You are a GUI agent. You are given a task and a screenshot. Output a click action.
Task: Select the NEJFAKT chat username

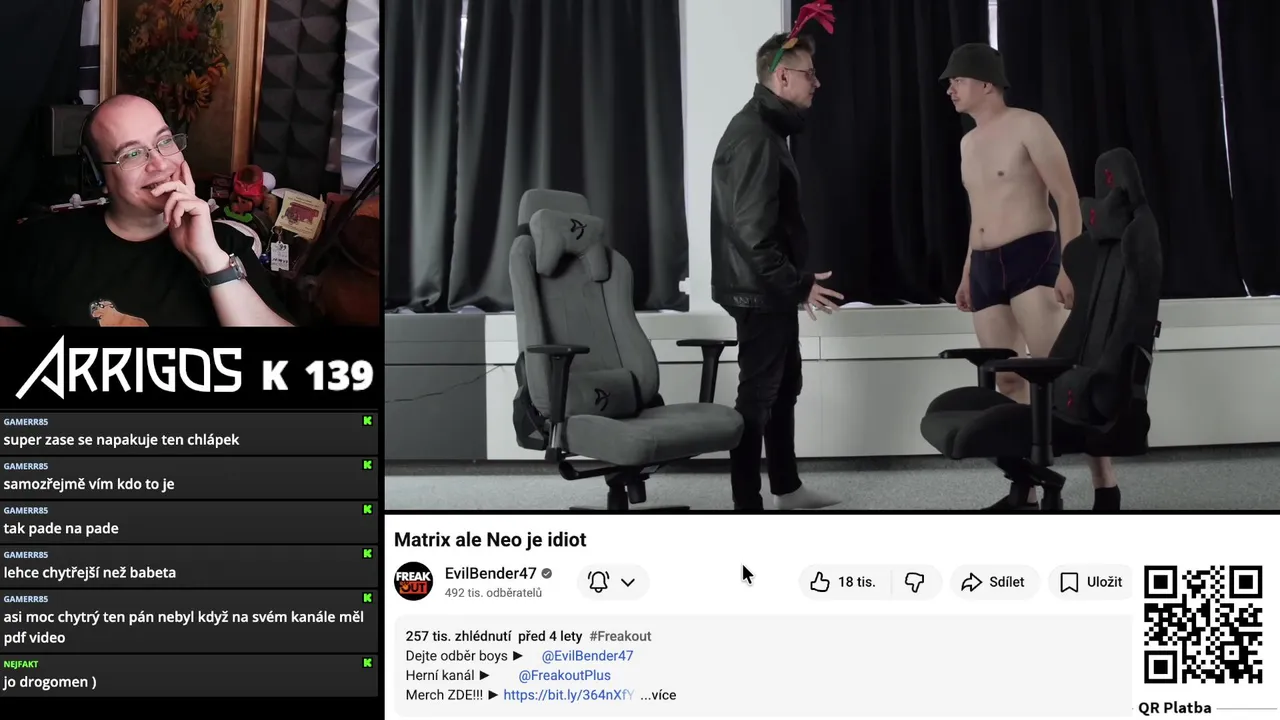tap(21, 664)
